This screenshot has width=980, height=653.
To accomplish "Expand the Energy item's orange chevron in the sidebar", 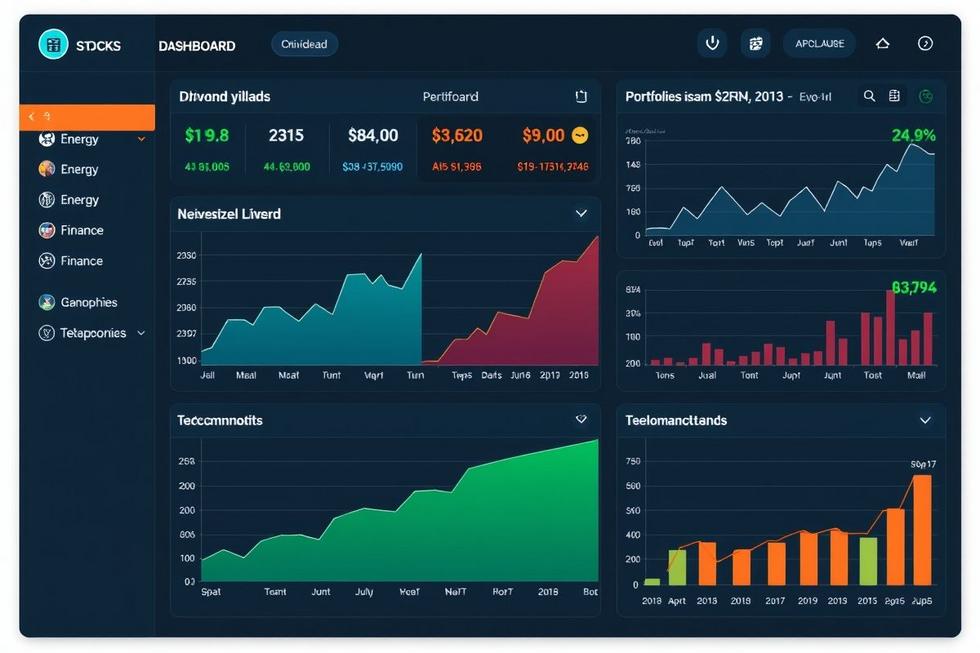I will 141,139.
